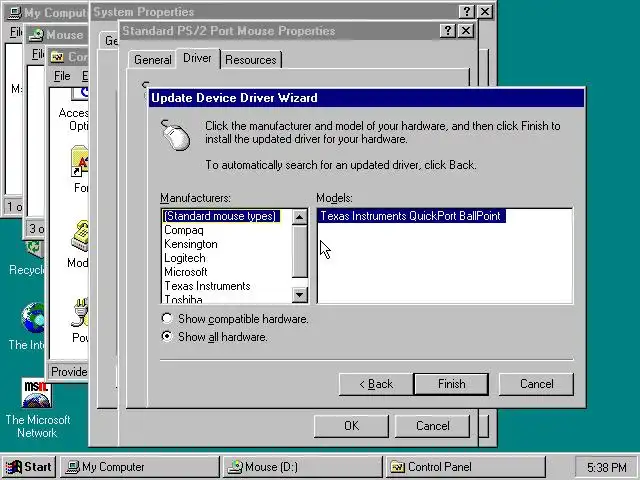
Task: Click OK in Mouse Properties dialog
Action: pyautogui.click(x=351, y=426)
